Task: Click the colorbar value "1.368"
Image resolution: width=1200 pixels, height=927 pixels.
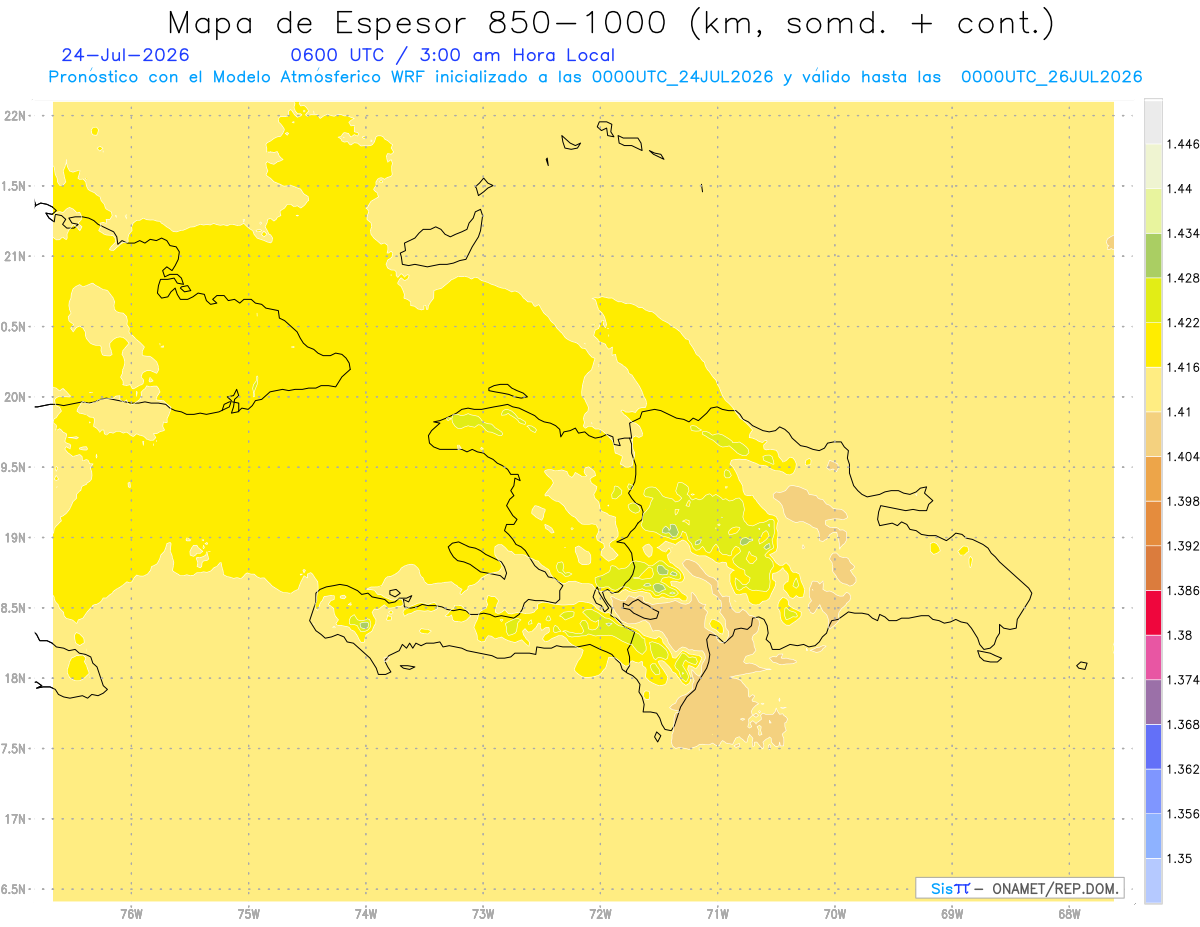Action: pyautogui.click(x=1183, y=724)
